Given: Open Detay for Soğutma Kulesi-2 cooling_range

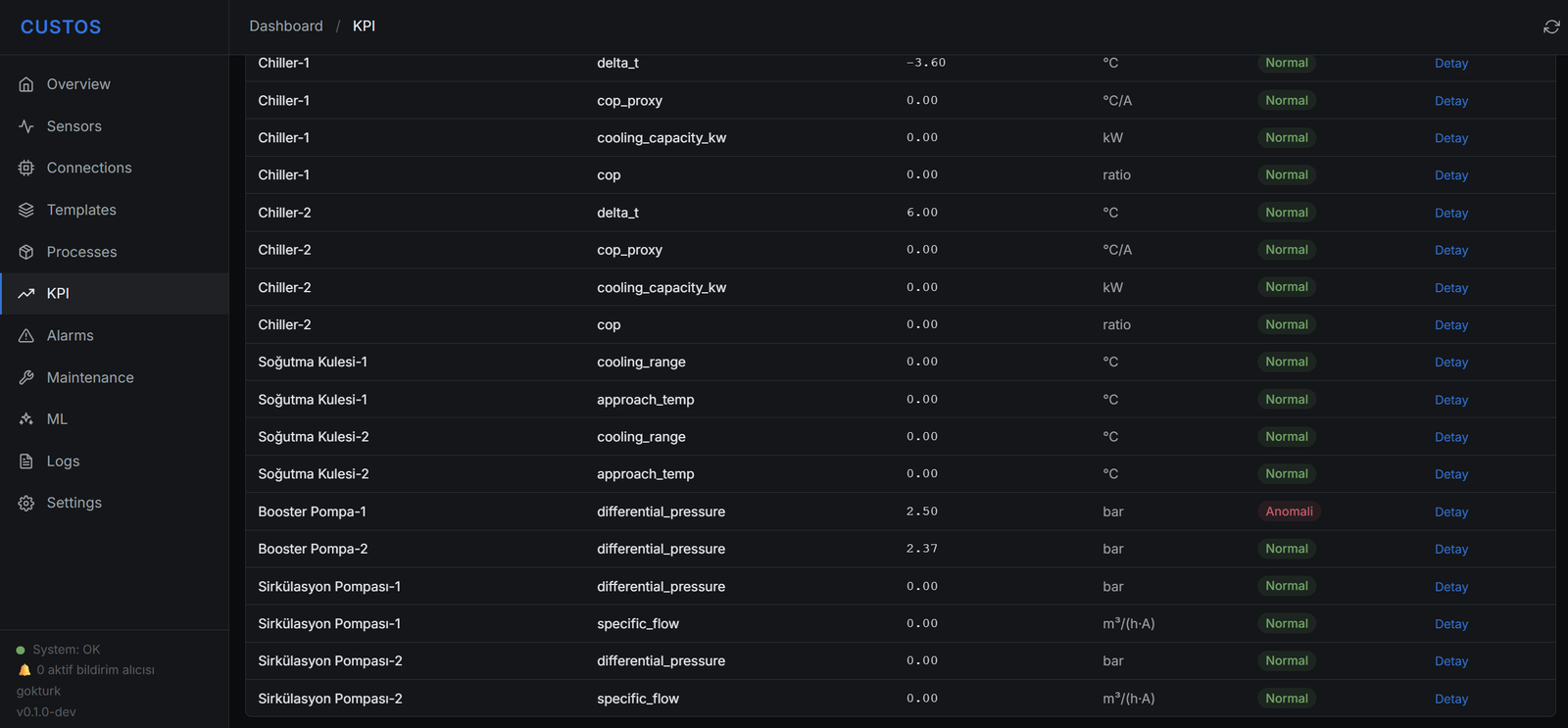Looking at the screenshot, I should click(1451, 437).
